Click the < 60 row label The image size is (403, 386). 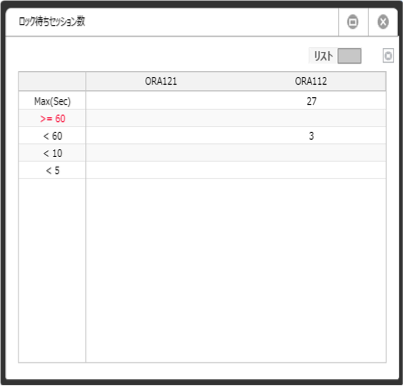pyautogui.click(x=53, y=136)
